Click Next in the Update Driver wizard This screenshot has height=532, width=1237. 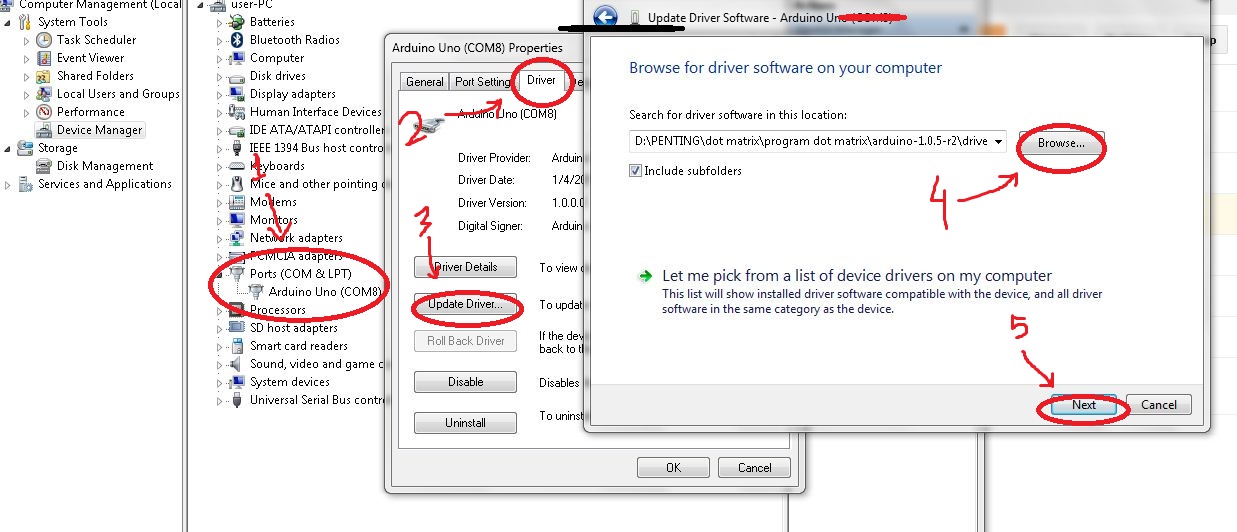(1084, 405)
